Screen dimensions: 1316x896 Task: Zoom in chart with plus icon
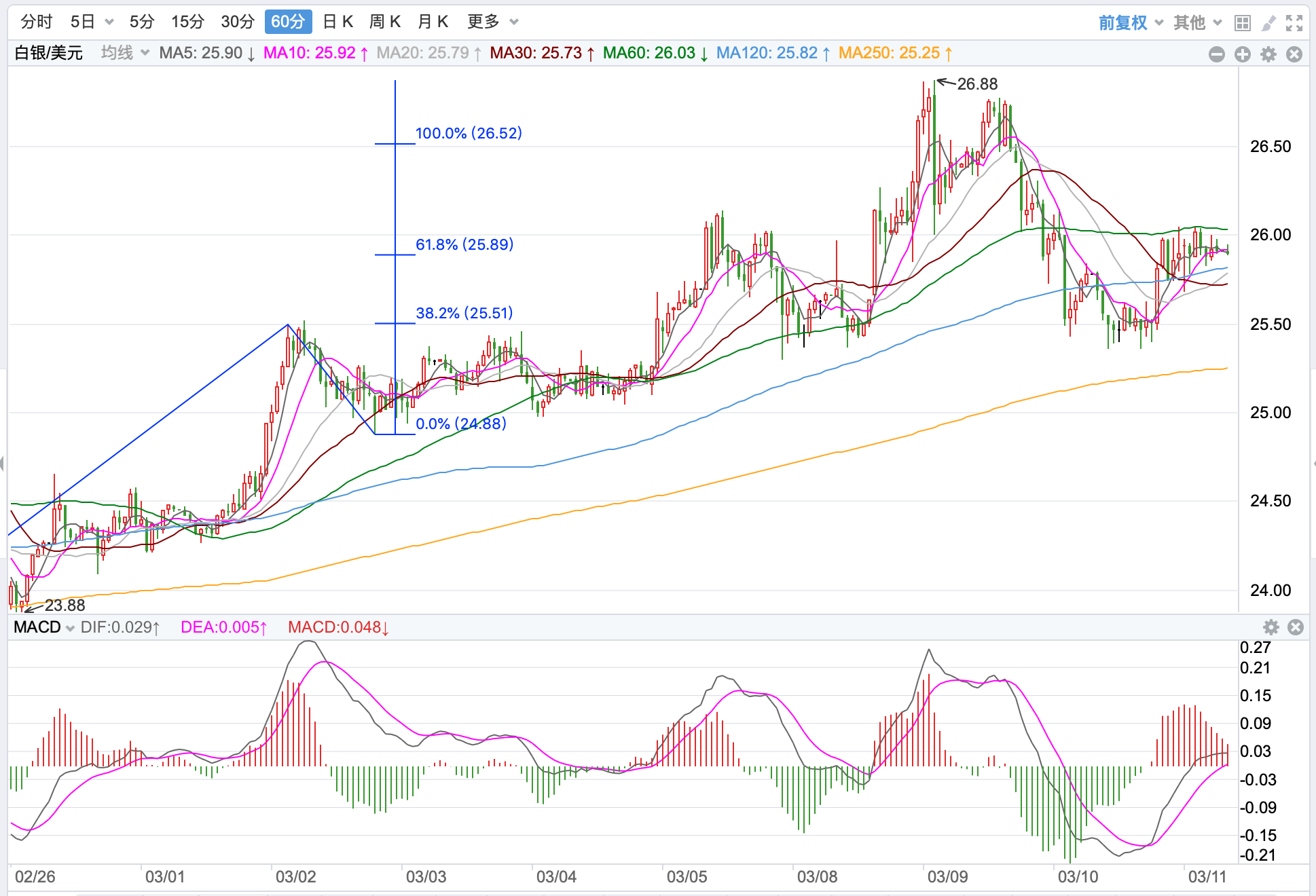point(1243,54)
